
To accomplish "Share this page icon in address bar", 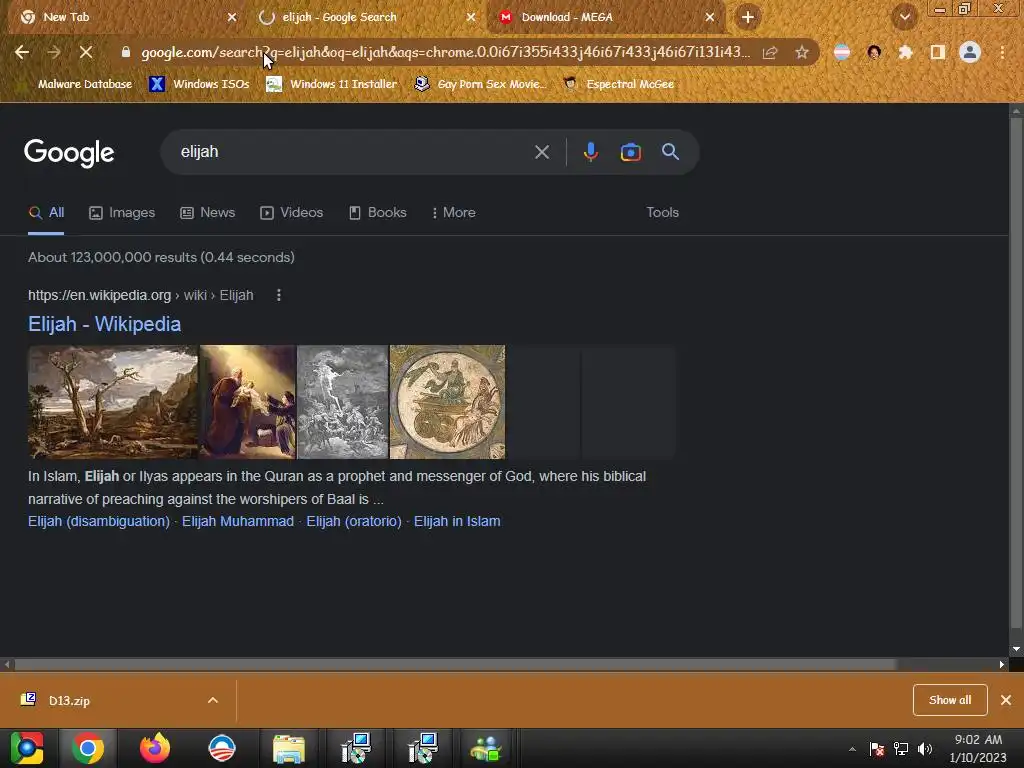I will click(770, 52).
